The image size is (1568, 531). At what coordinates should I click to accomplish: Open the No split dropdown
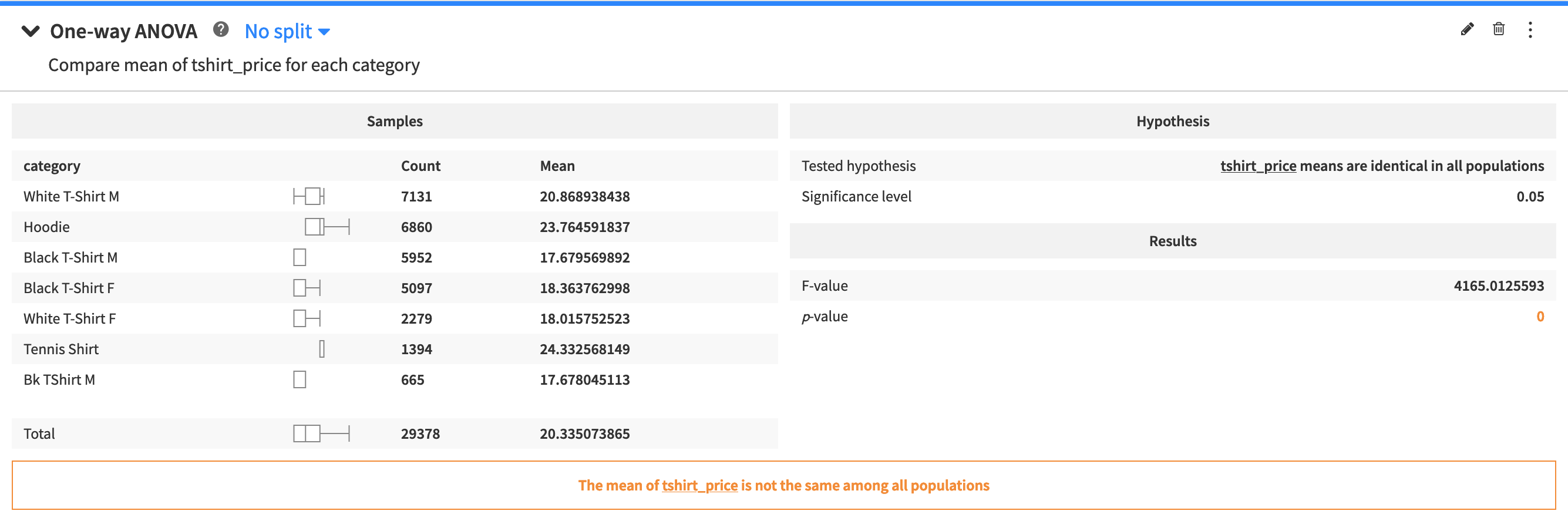(287, 31)
